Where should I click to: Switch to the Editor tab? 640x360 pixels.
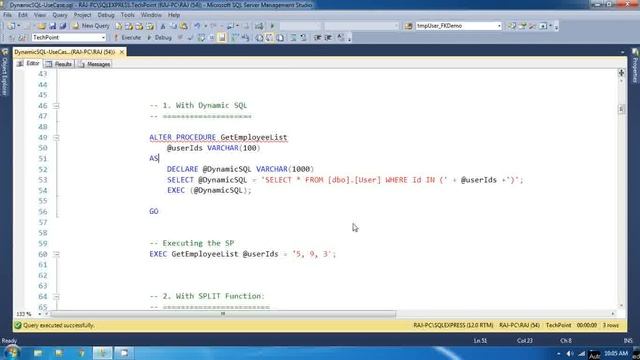[29, 64]
